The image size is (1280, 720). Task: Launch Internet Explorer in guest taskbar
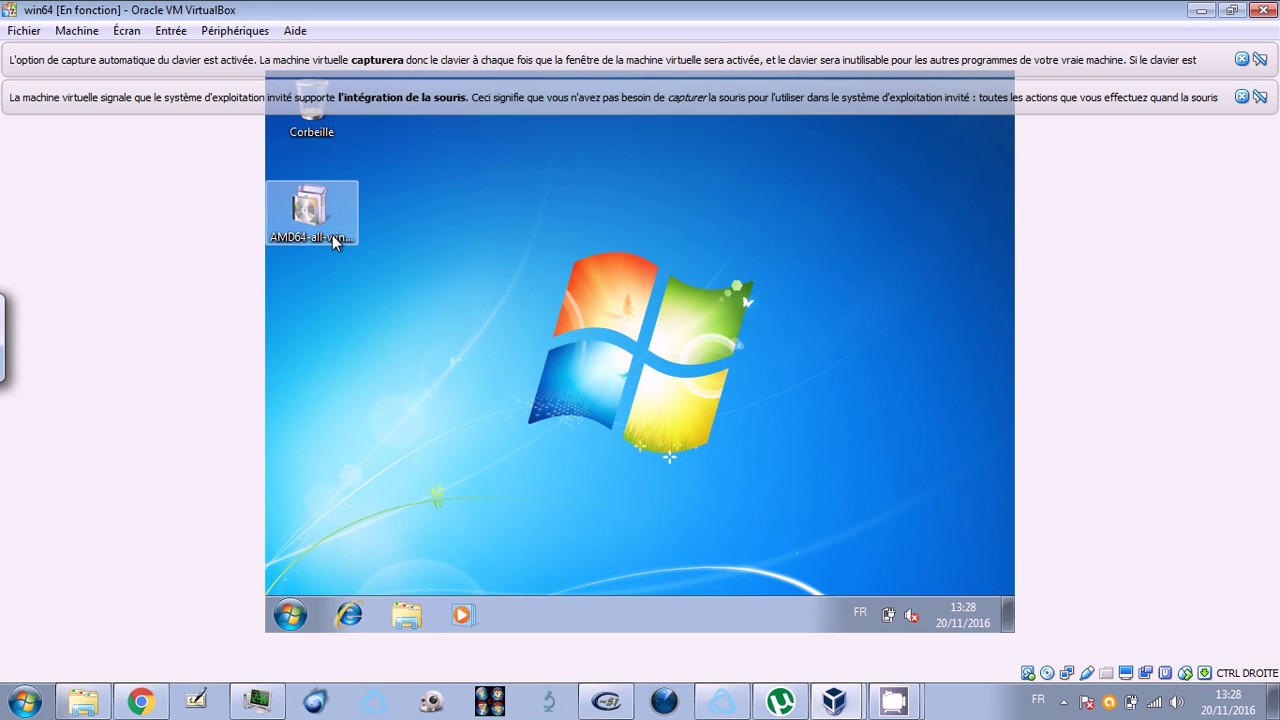coord(349,615)
